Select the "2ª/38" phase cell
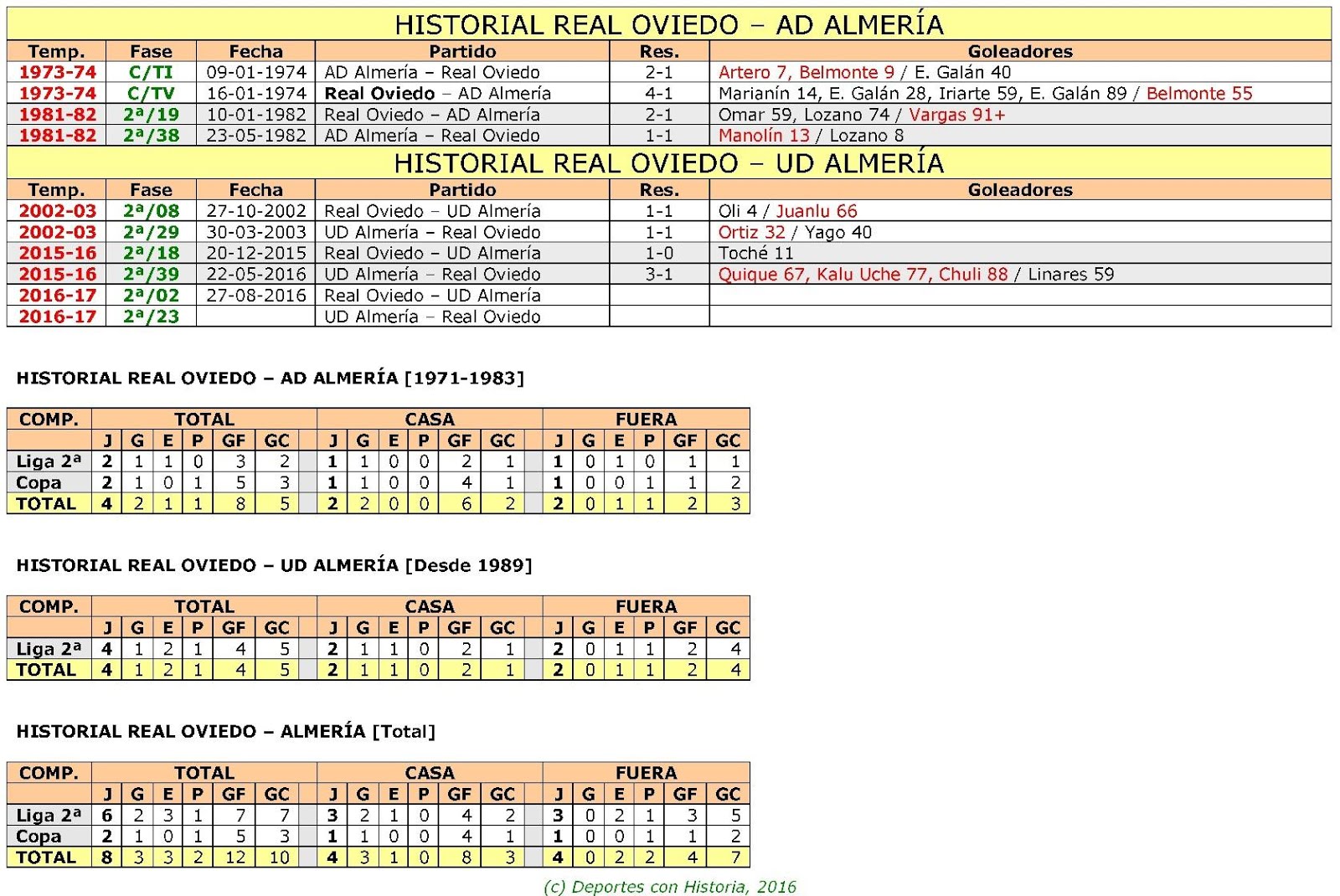The image size is (1340, 896). tap(151, 135)
